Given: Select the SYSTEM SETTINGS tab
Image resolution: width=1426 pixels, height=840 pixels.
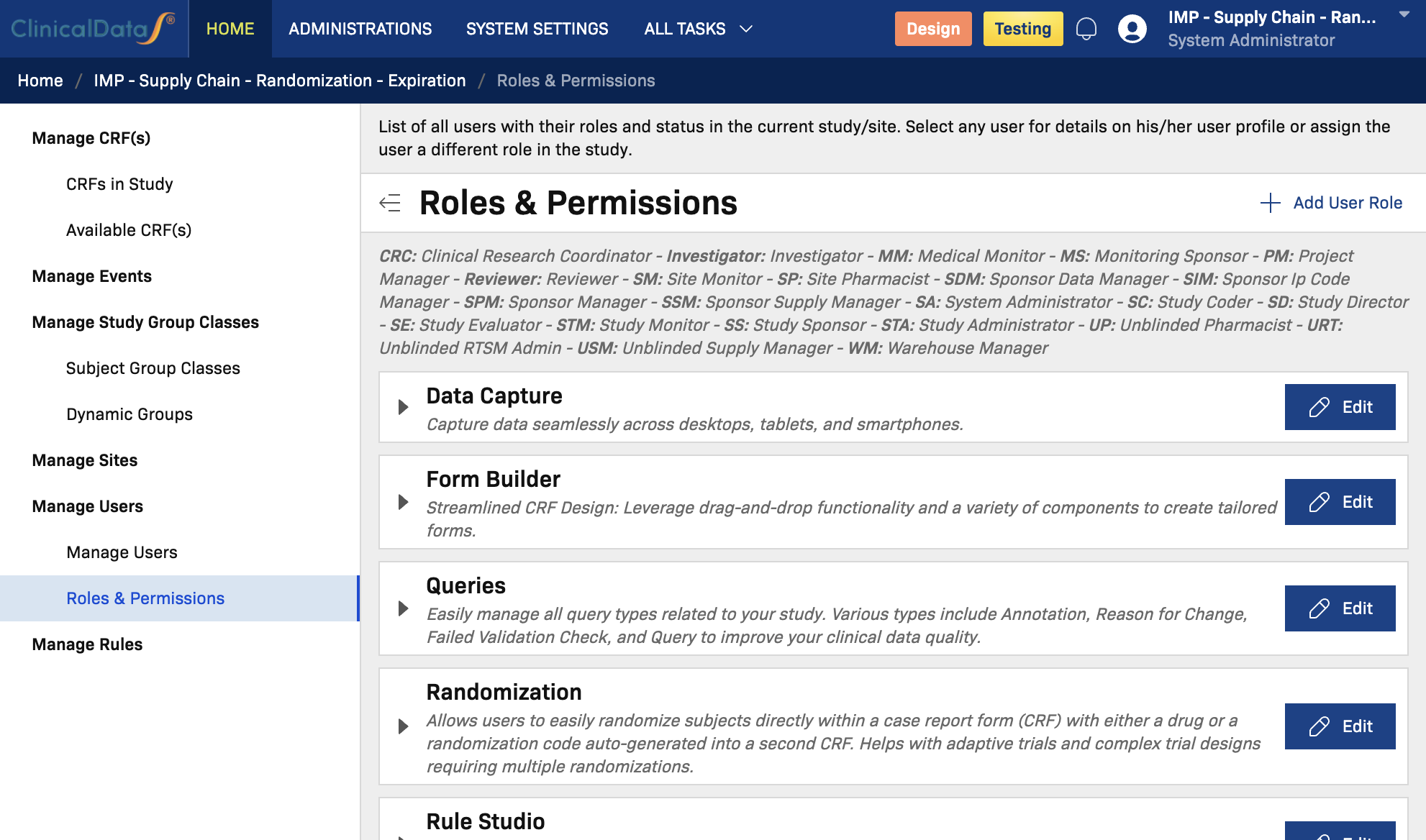Looking at the screenshot, I should pyautogui.click(x=537, y=29).
